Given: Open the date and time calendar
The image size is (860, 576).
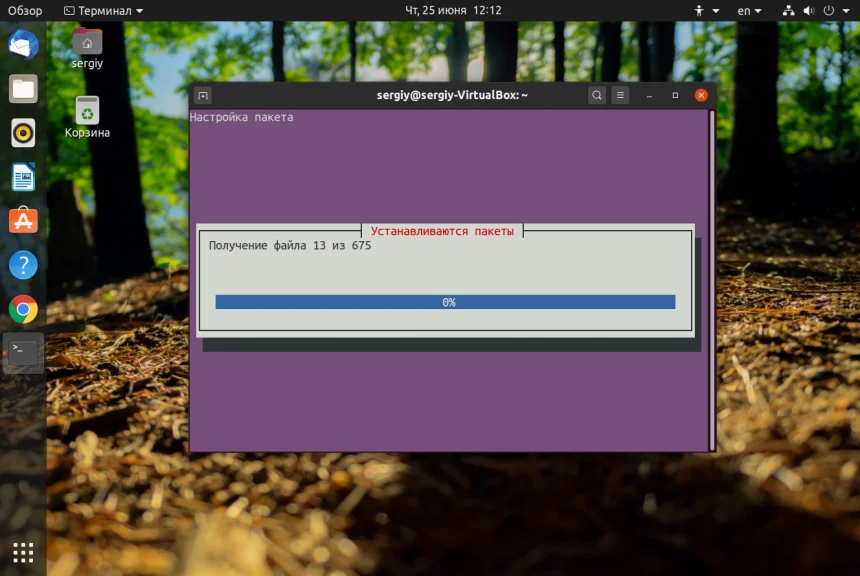Looking at the screenshot, I should click(453, 10).
